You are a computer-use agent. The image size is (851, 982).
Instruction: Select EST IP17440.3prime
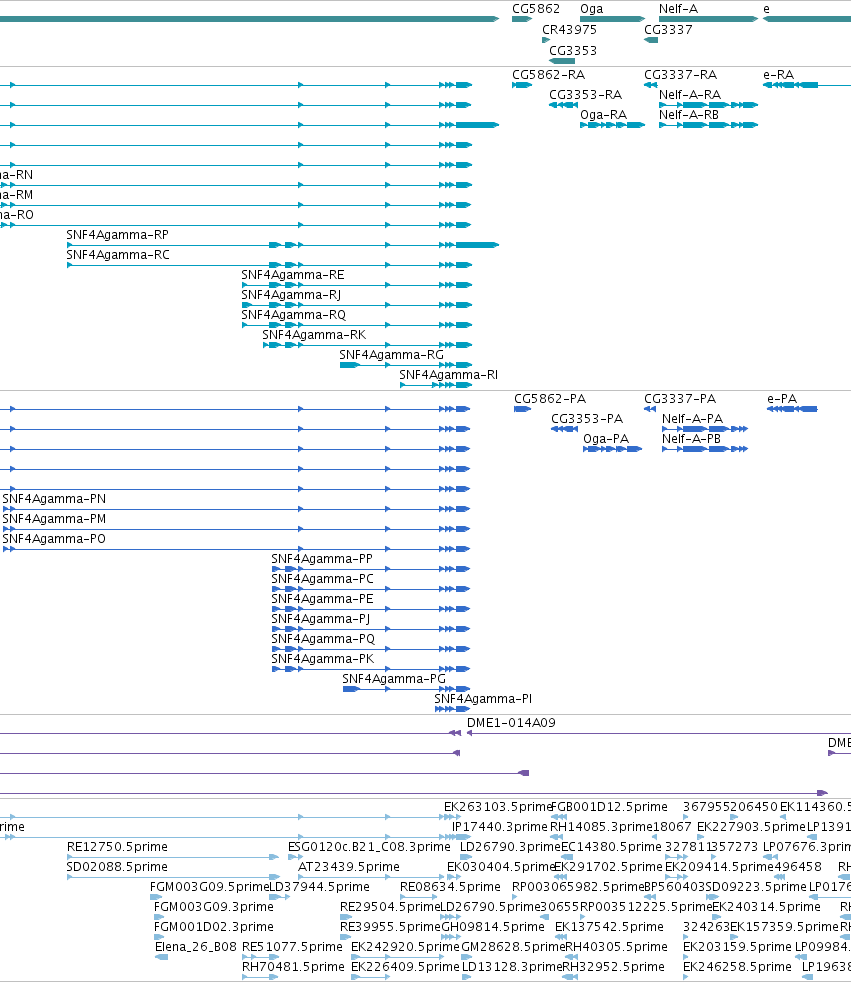[500, 827]
